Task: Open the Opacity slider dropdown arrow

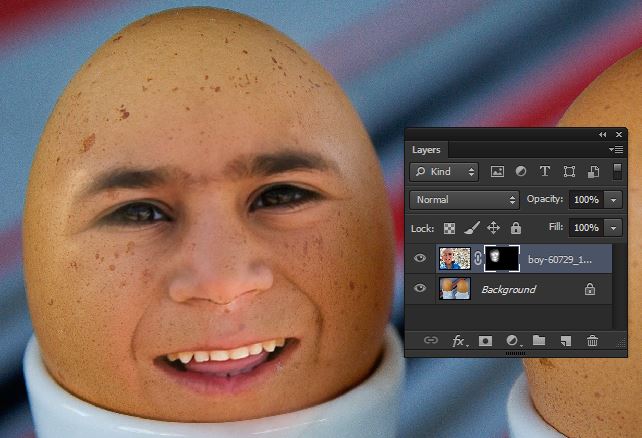Action: point(613,200)
